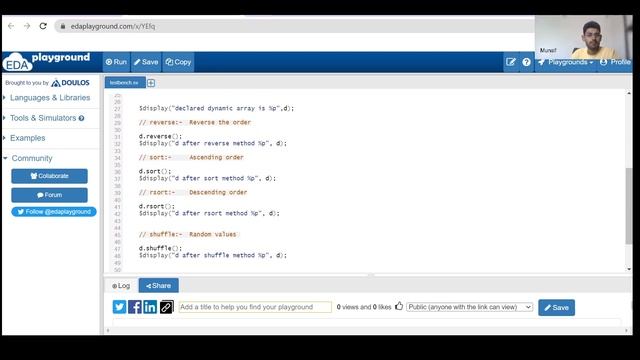Click the webcam video thumbnail
Viewport: 640px width, 360px height.
(584, 38)
